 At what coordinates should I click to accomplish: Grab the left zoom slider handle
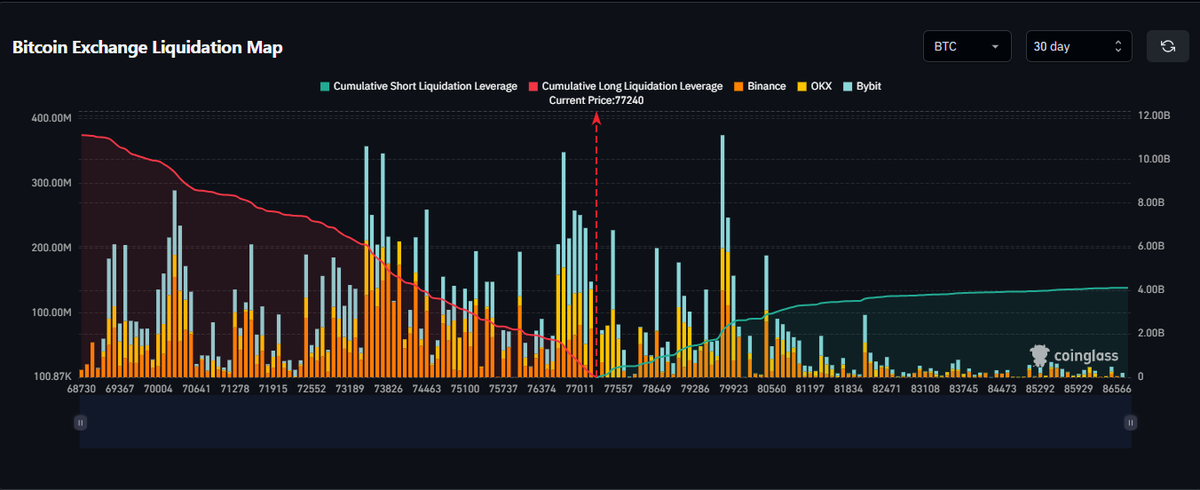click(80, 423)
